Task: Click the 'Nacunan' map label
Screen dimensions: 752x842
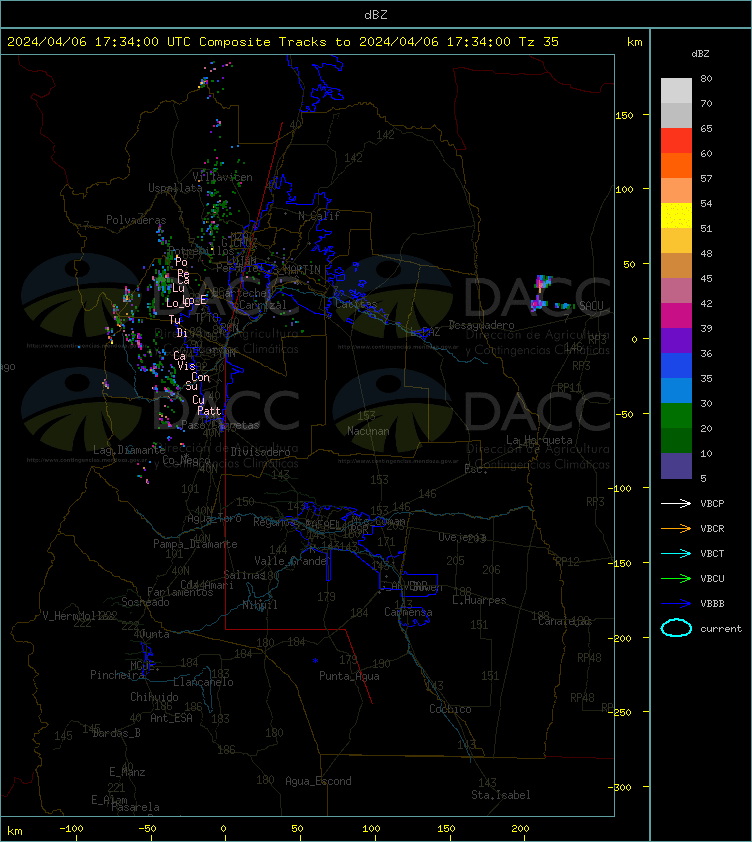Action: coord(368,431)
